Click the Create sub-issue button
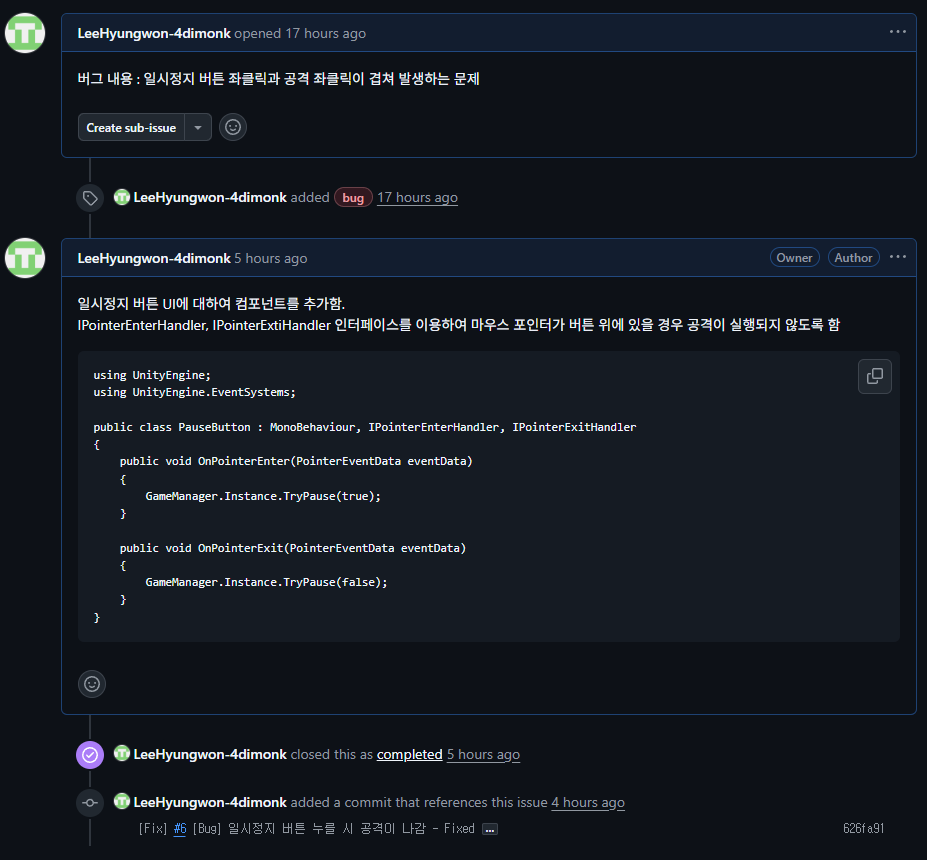Image resolution: width=927 pixels, height=860 pixels. pyautogui.click(x=131, y=128)
